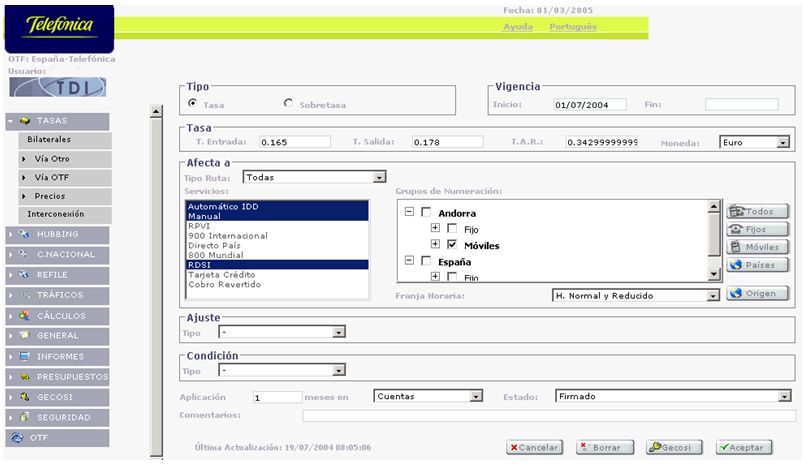This screenshot has width=807, height=464.
Task: Expand the HUBBING sidebar menu
Action: [58, 234]
